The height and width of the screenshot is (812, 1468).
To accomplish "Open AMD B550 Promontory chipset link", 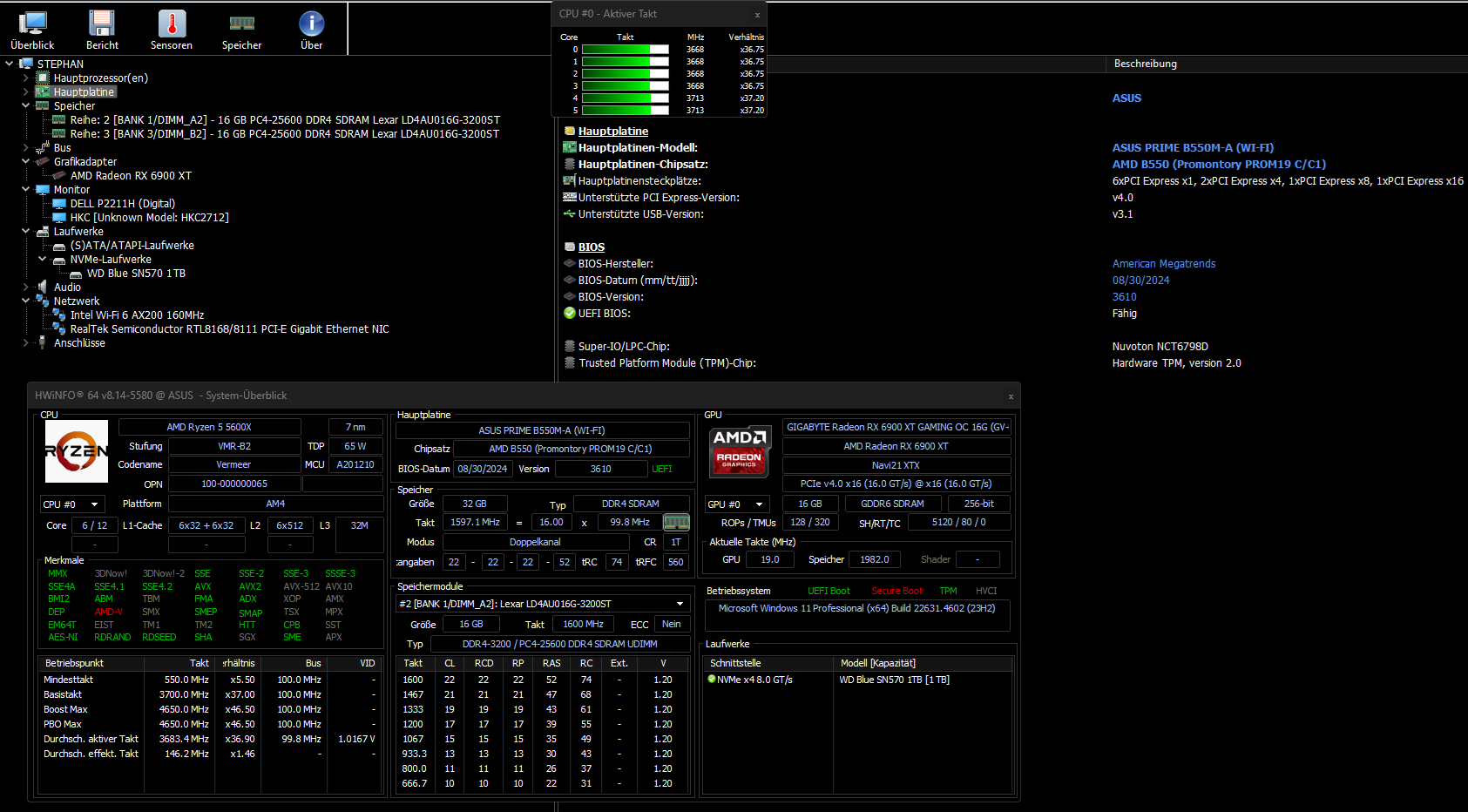I will [x=1219, y=164].
